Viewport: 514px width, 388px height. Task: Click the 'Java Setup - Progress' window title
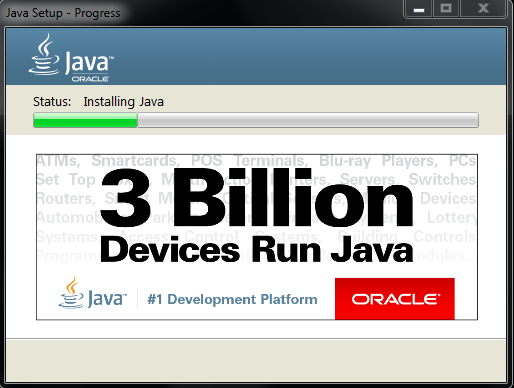[x=63, y=13]
